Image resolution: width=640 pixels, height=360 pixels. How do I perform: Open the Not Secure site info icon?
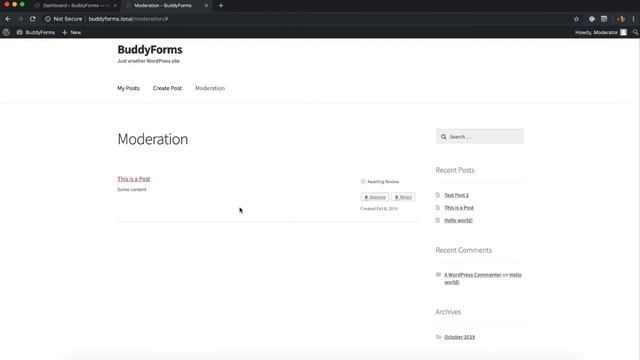pyautogui.click(x=48, y=19)
